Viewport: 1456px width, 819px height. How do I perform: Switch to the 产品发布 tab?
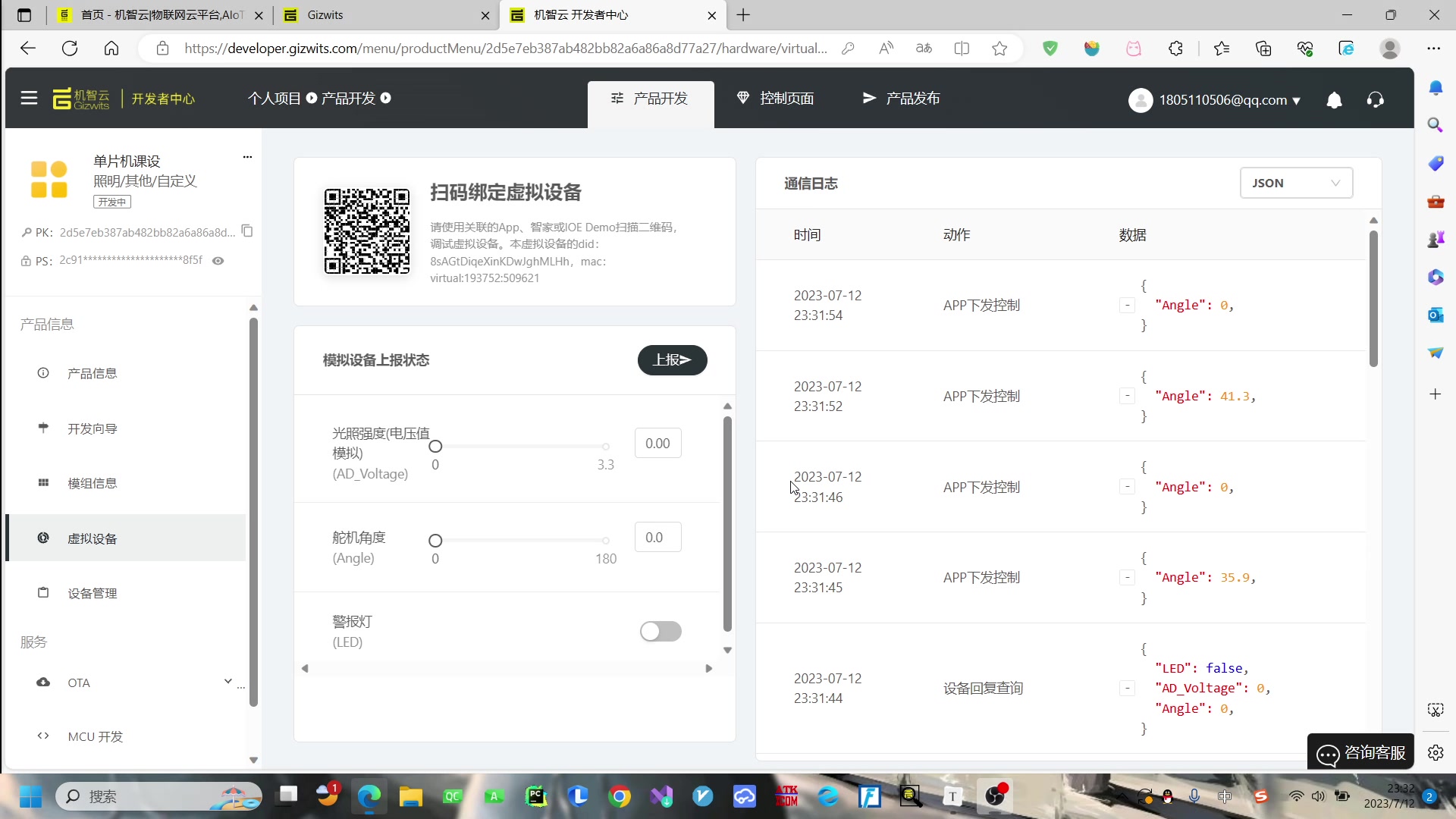pos(901,99)
